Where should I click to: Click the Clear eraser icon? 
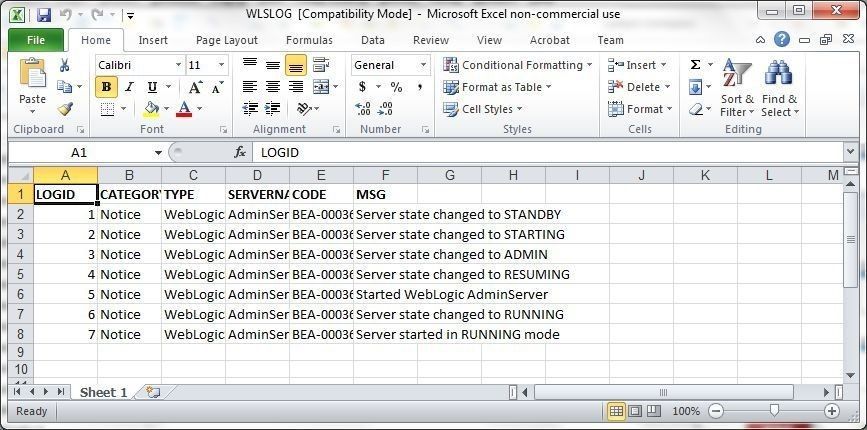[695, 109]
